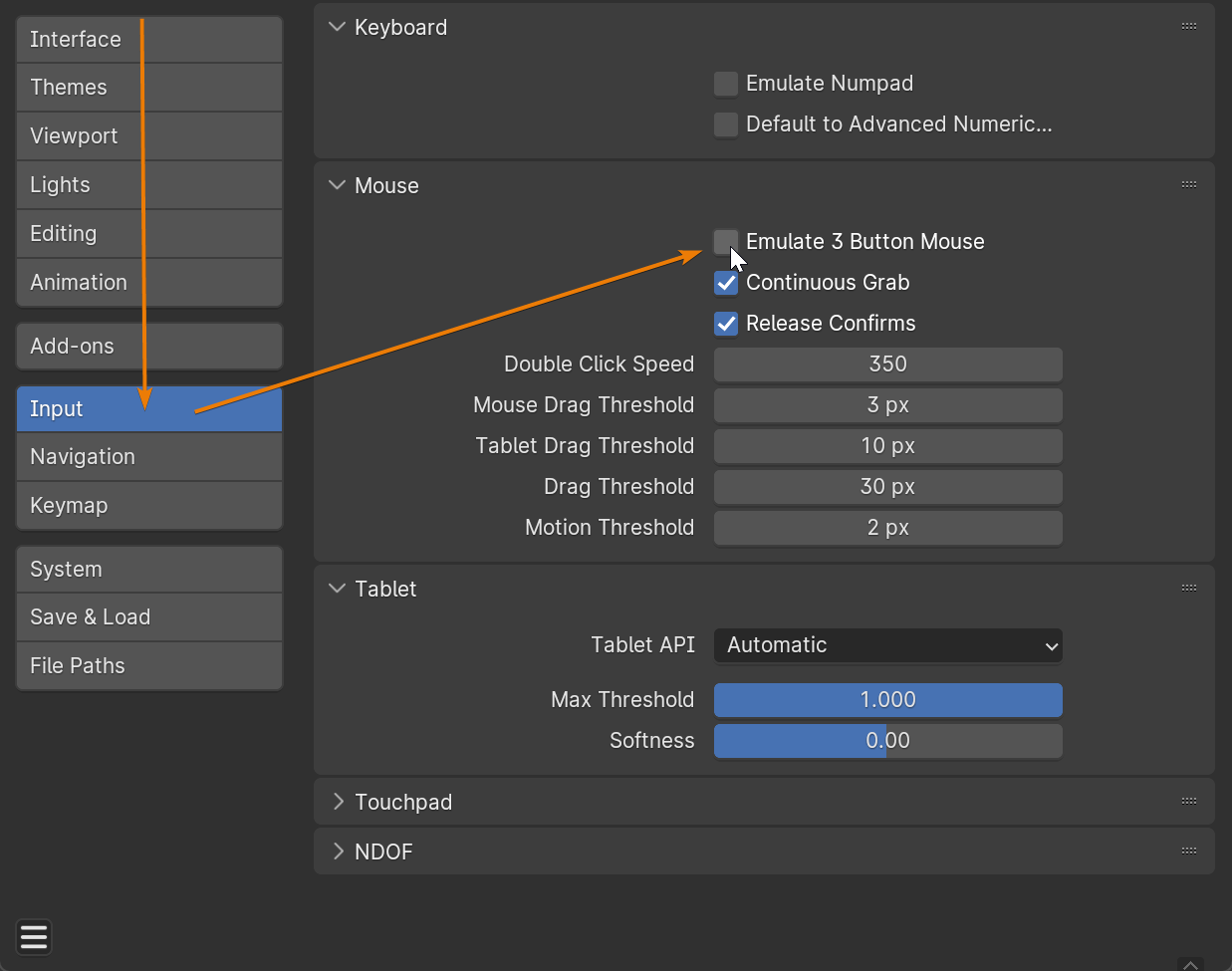Enable Emulate Numpad checkbox
Image resolution: width=1232 pixels, height=971 pixels.
pos(726,84)
